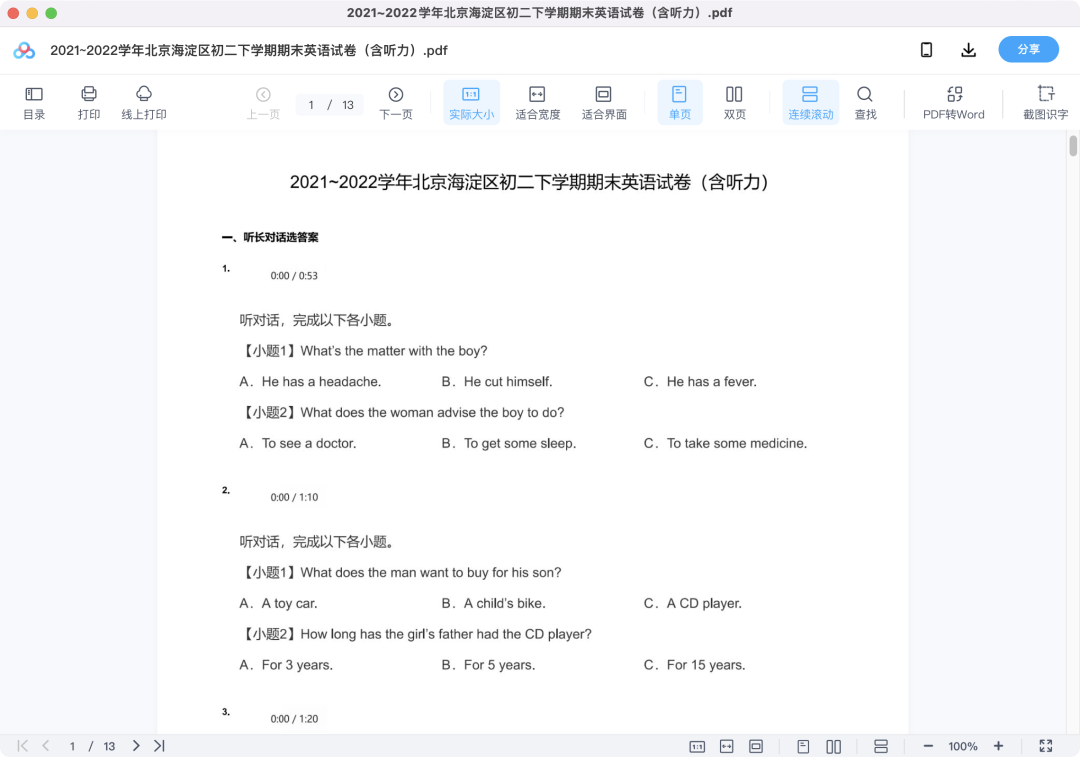This screenshot has height=757, width=1080.
Task: Click question 'What's the matter with the boy?'
Action: (393, 351)
